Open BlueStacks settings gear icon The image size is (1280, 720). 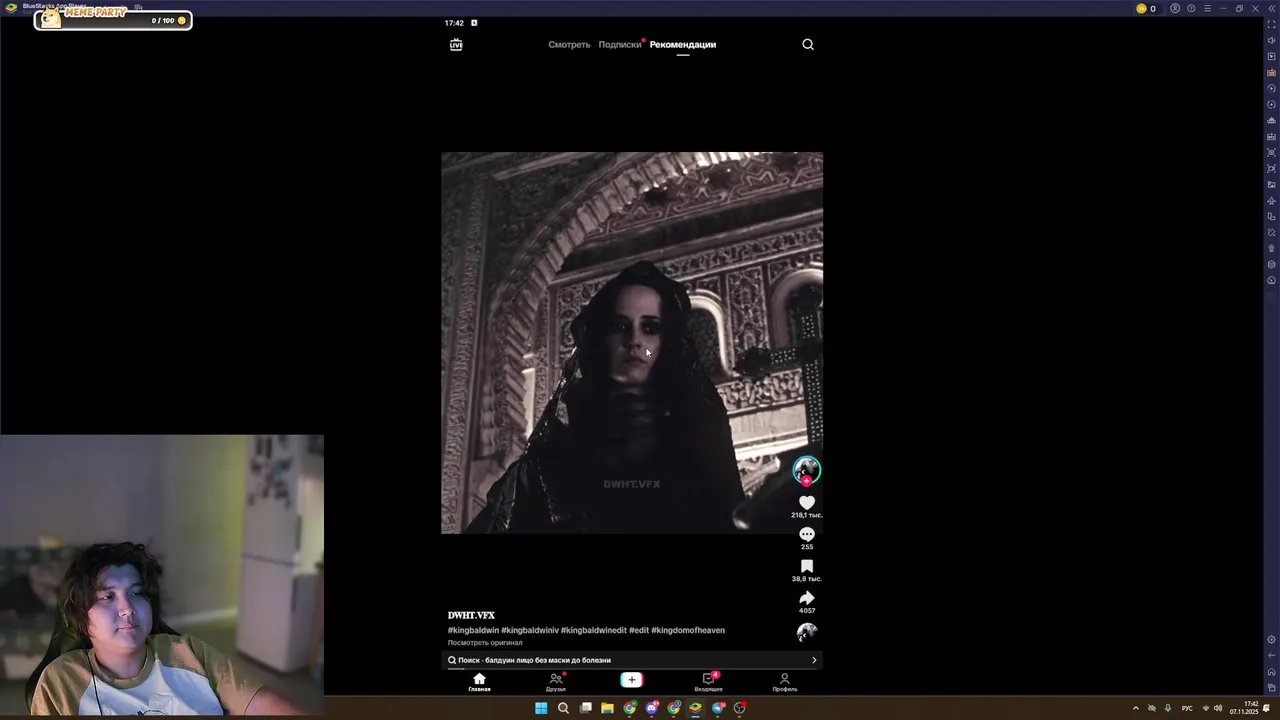tap(1271, 640)
